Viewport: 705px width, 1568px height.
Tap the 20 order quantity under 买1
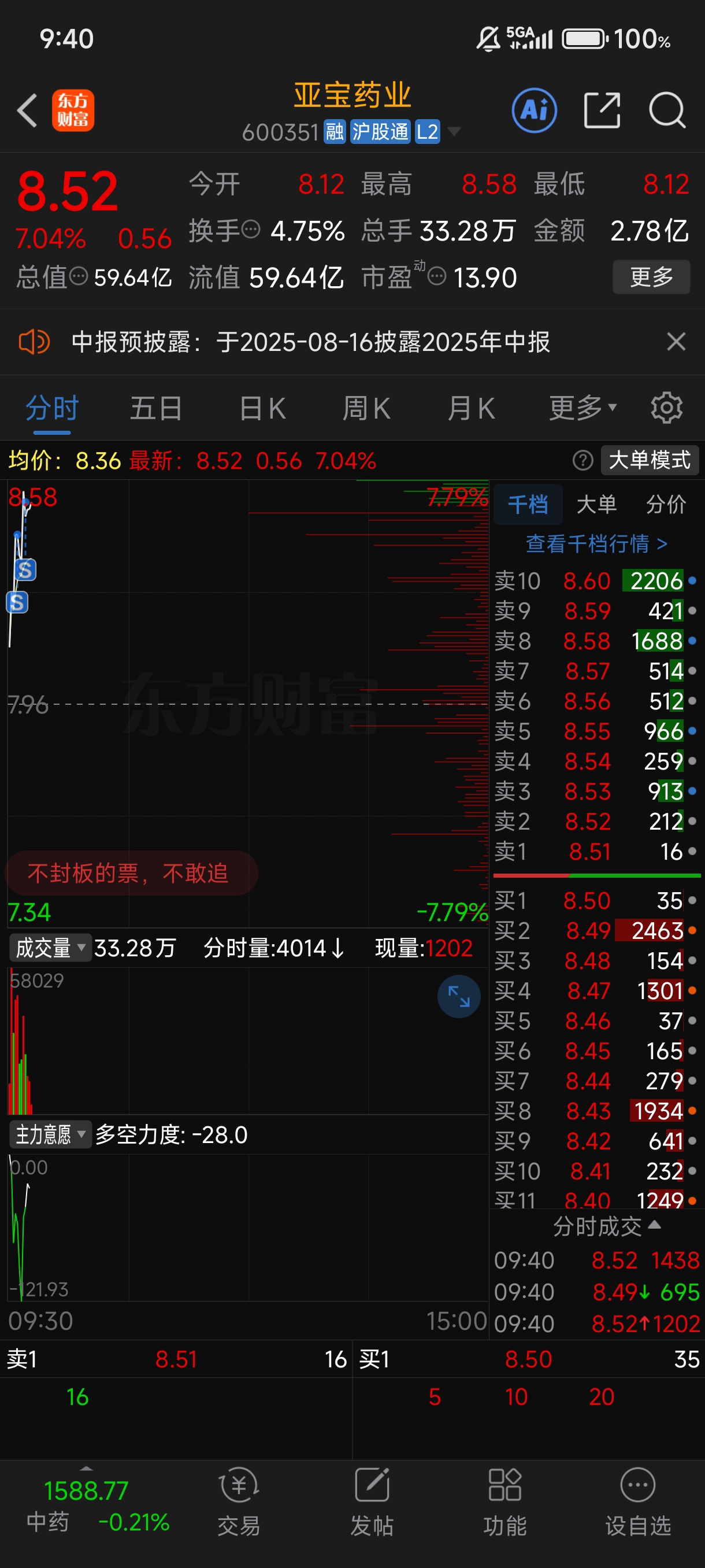(602, 1397)
